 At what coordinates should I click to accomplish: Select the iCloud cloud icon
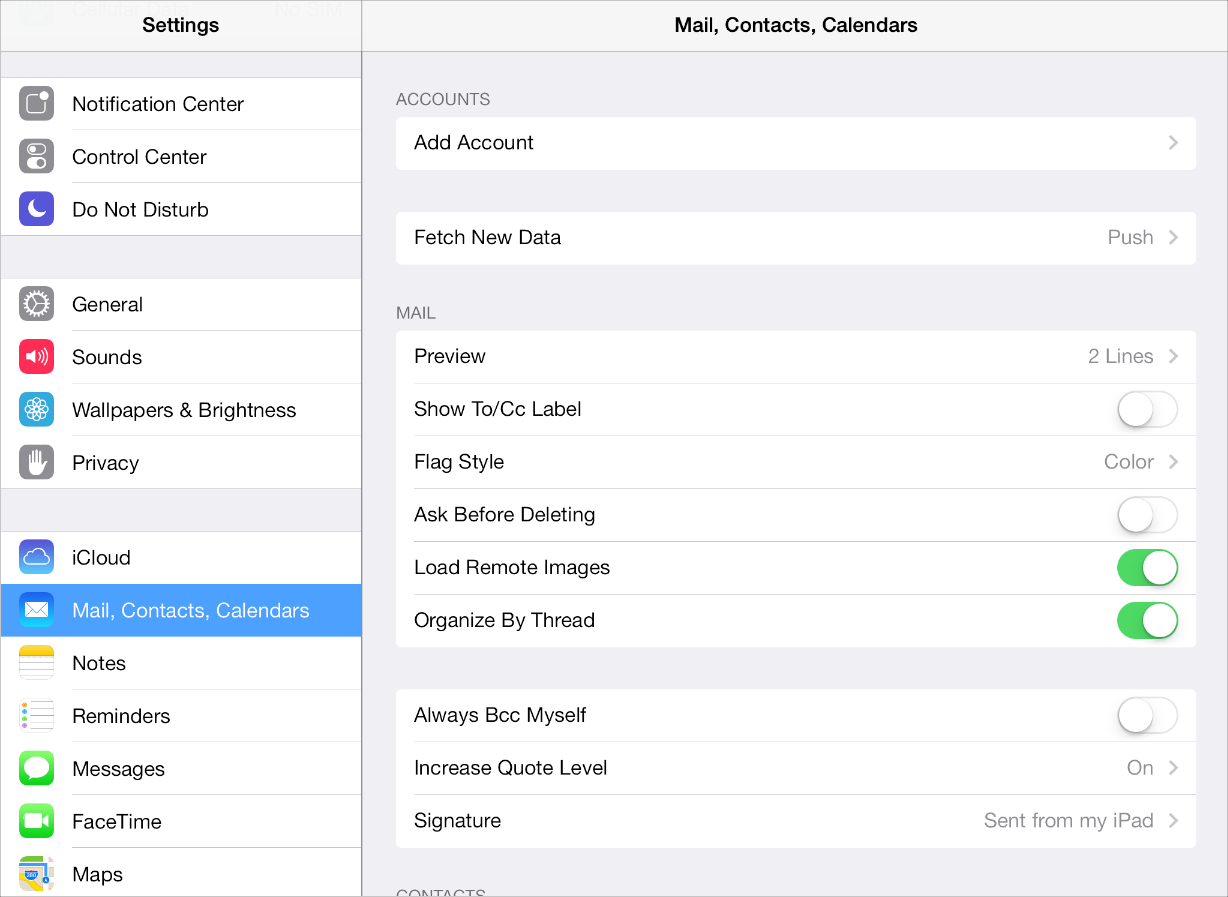37,558
